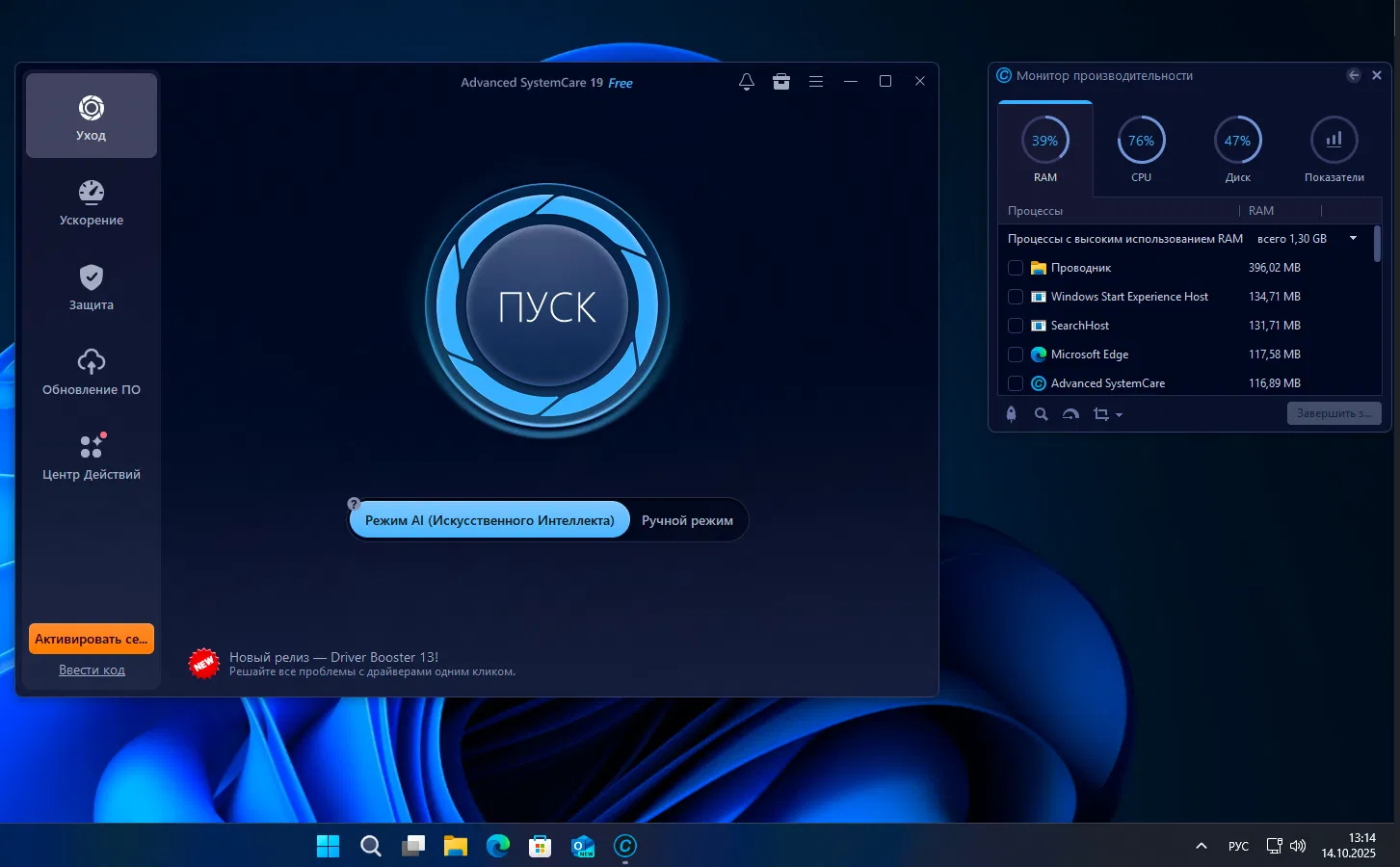Click the Advanced SystemCare logo in monitor title
Viewport: 1400px width, 867px height.
(1004, 75)
